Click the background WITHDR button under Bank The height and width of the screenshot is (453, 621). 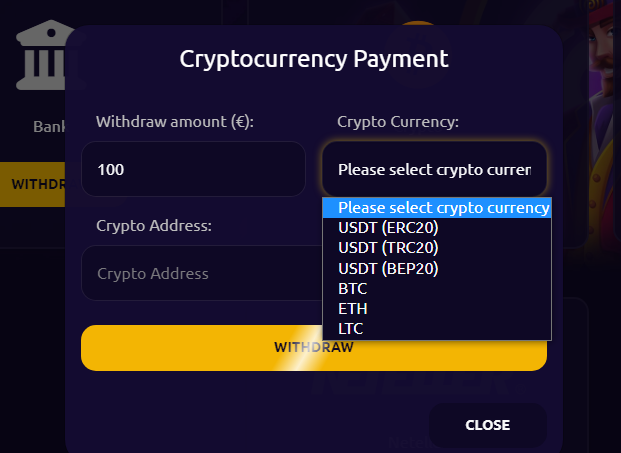[x=33, y=184]
